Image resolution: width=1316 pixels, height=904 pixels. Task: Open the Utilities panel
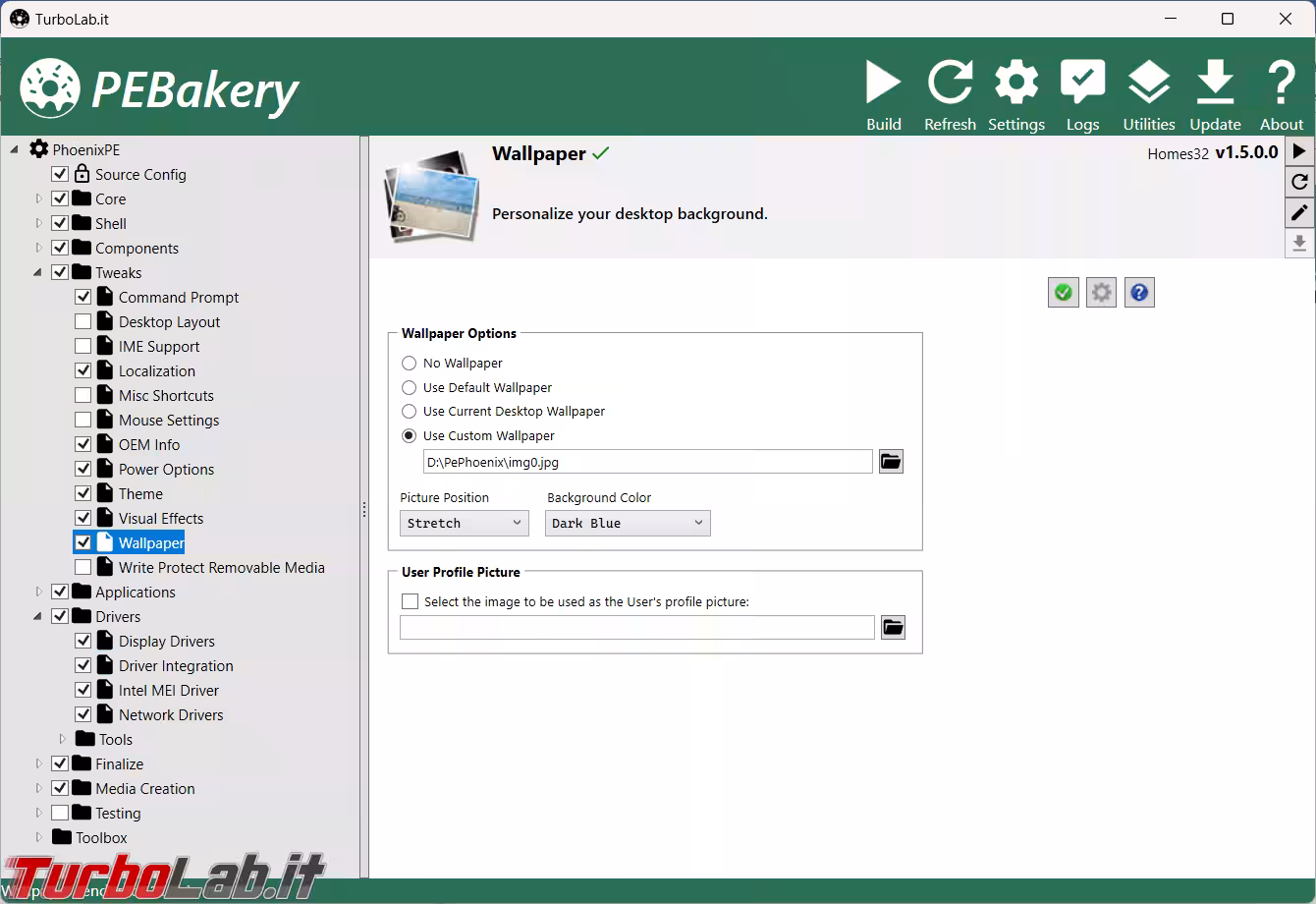pyautogui.click(x=1148, y=94)
